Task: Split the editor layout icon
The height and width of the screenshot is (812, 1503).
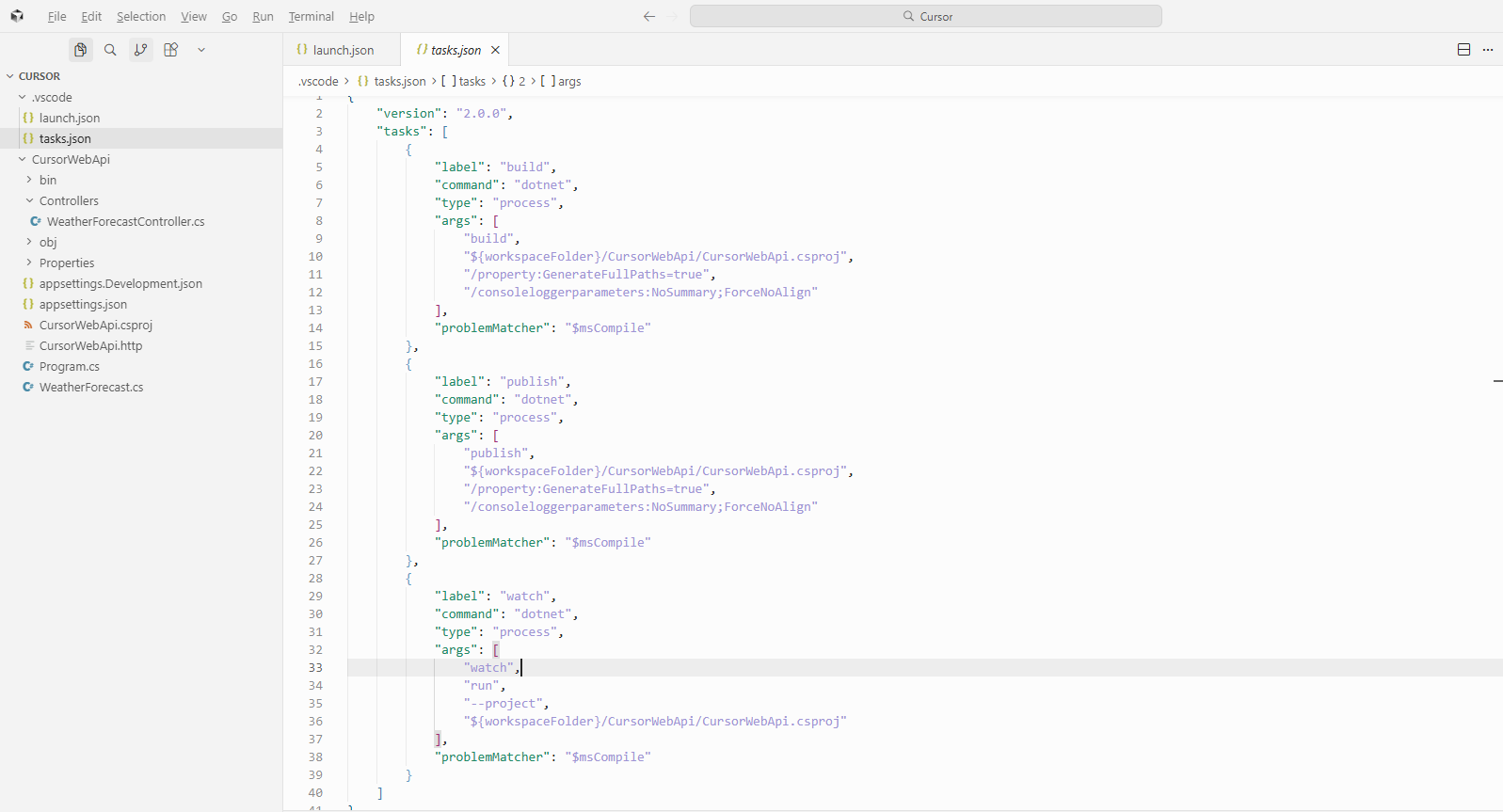Action: tap(1463, 50)
